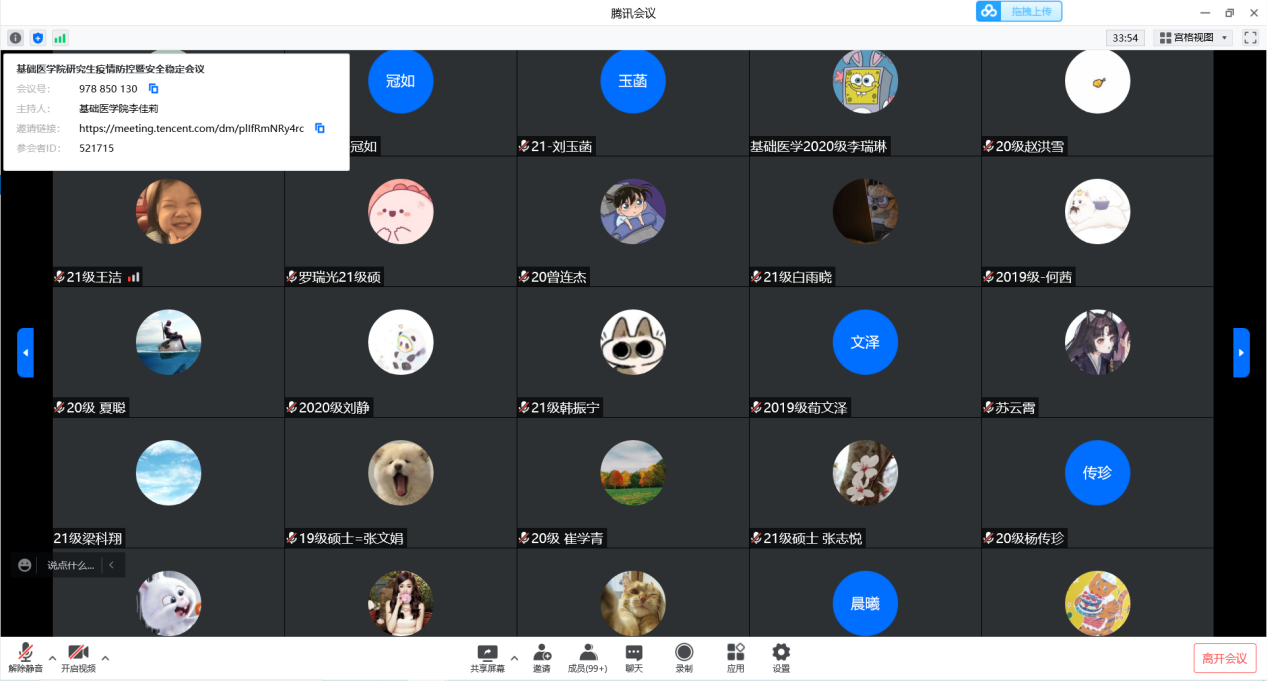
Task: Enter full screen mode
Action: [x=1250, y=38]
